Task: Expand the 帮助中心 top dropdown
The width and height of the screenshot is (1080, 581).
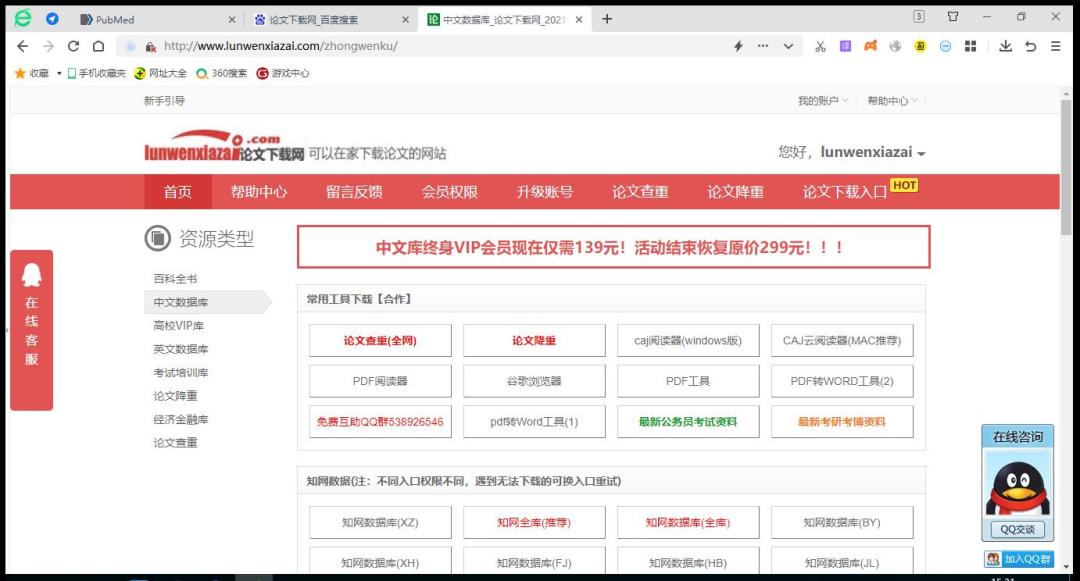Action: tap(893, 101)
